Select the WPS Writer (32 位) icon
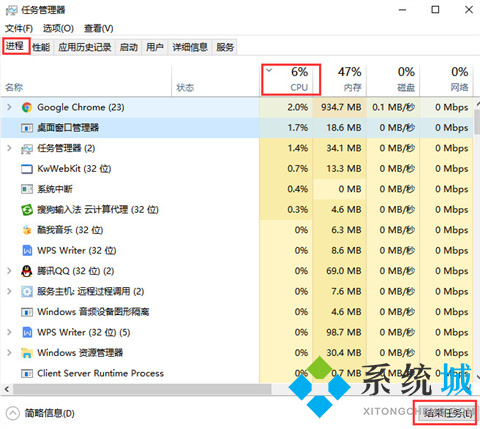Viewport: 480px width, 429px height. pos(27,250)
